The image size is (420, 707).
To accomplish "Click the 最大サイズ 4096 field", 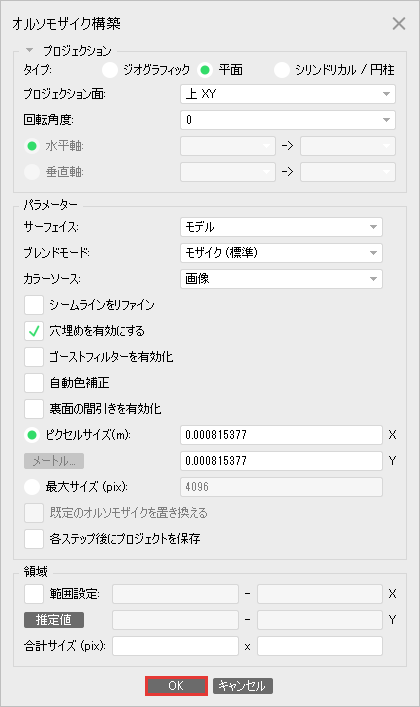I will click(x=281, y=487).
